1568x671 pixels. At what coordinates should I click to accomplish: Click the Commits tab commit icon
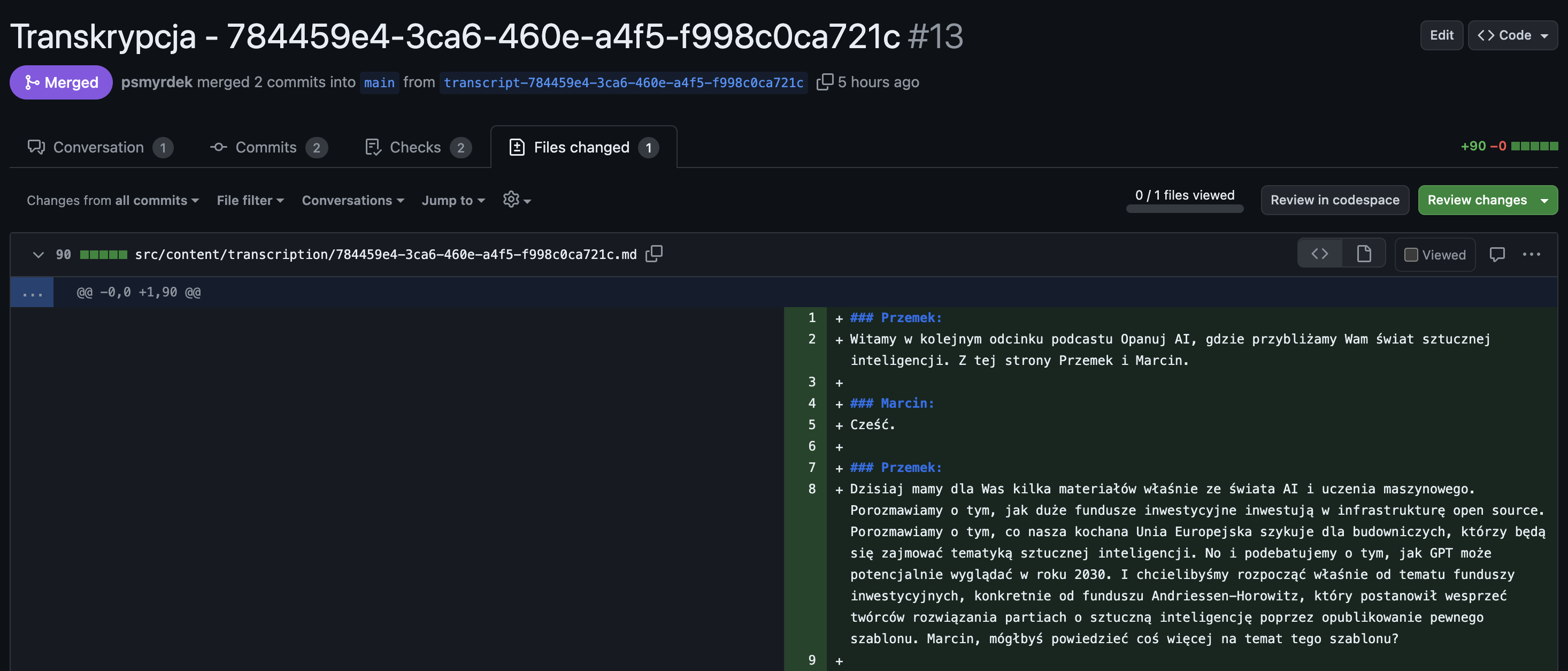pyautogui.click(x=219, y=147)
